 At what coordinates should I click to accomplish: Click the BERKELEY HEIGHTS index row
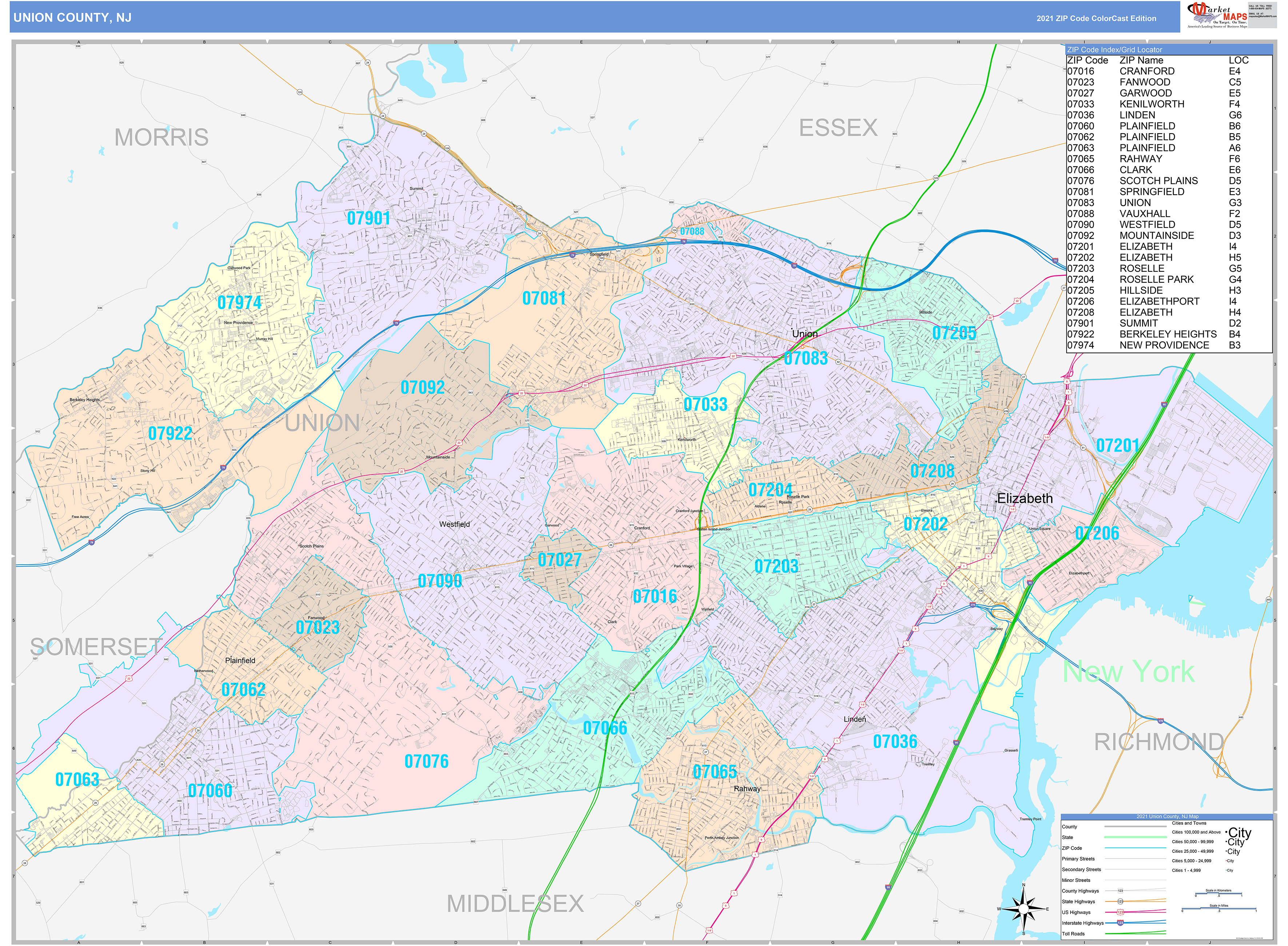coord(1169,334)
